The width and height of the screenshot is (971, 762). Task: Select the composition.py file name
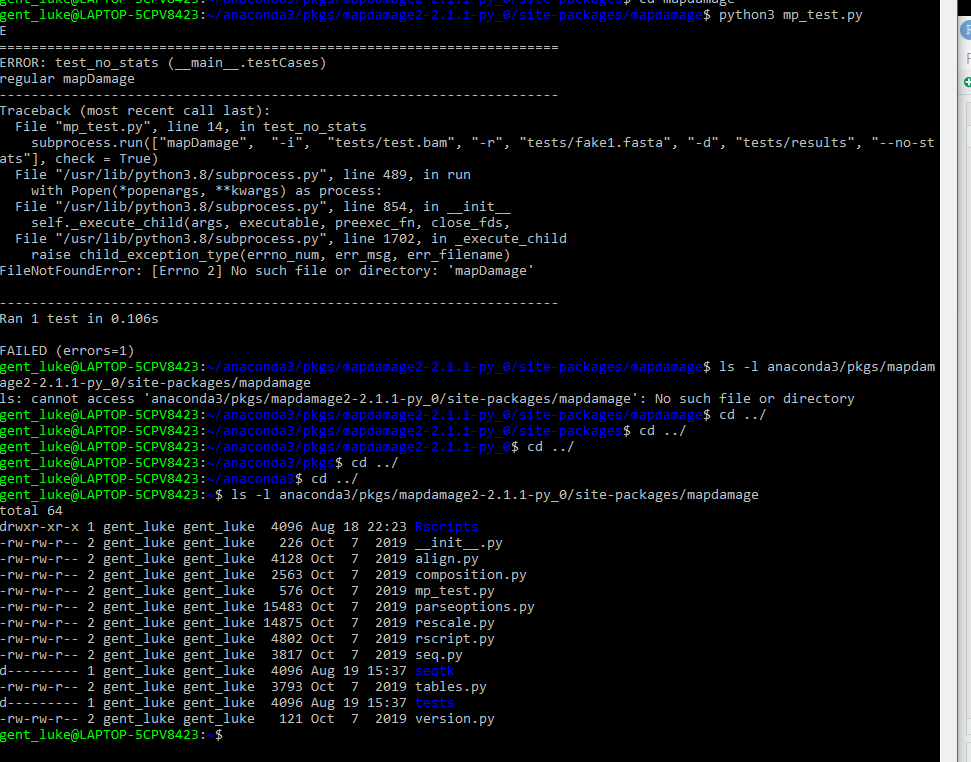click(x=470, y=575)
